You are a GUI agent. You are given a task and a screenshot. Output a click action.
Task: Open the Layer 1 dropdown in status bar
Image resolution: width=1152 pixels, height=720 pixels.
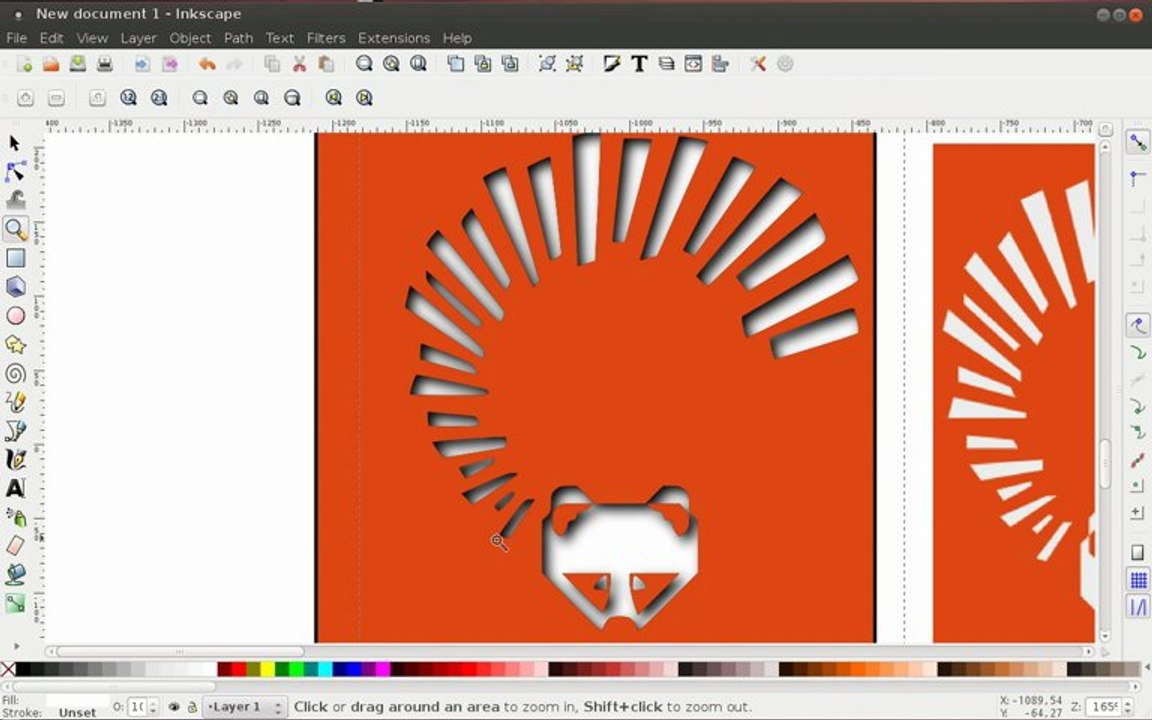(x=244, y=707)
